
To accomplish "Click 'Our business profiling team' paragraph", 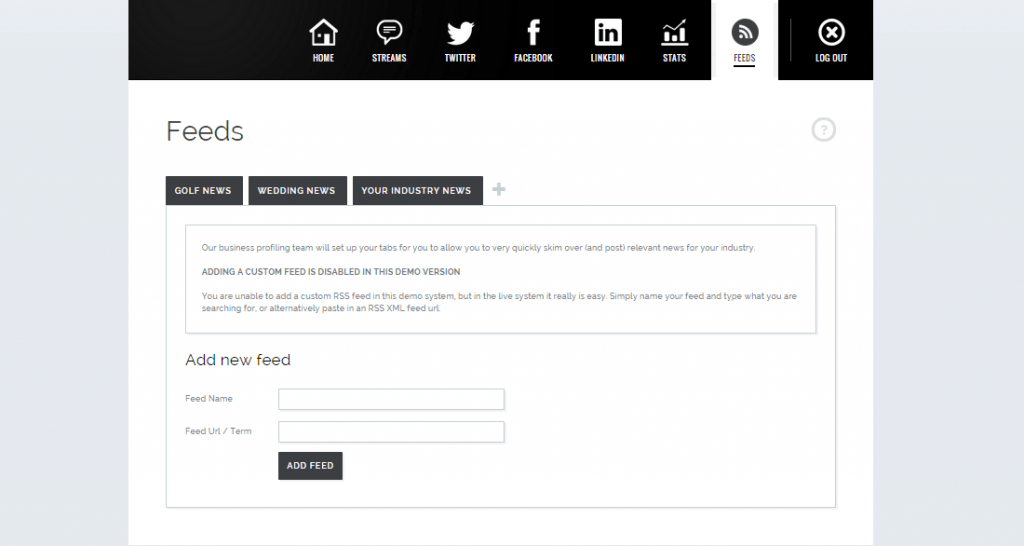I will [x=478, y=248].
